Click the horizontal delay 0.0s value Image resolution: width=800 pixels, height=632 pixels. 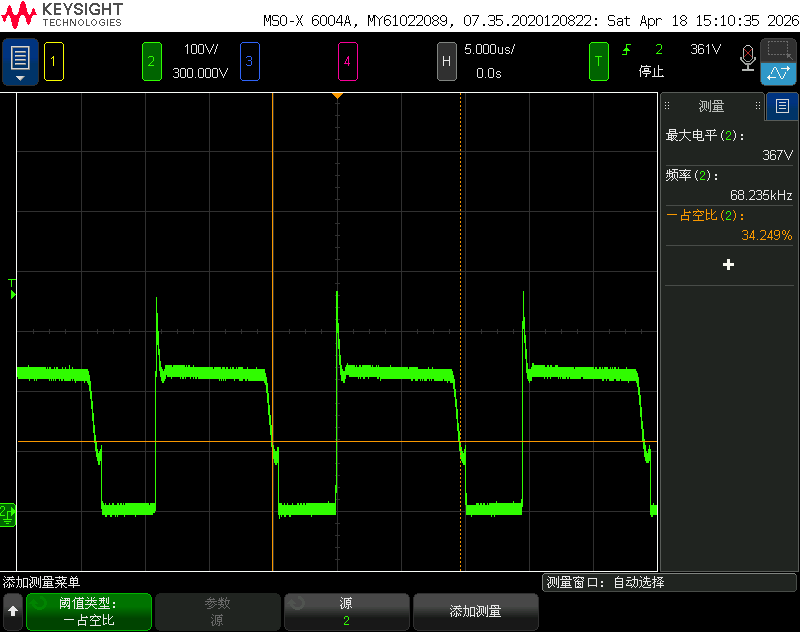tap(489, 73)
